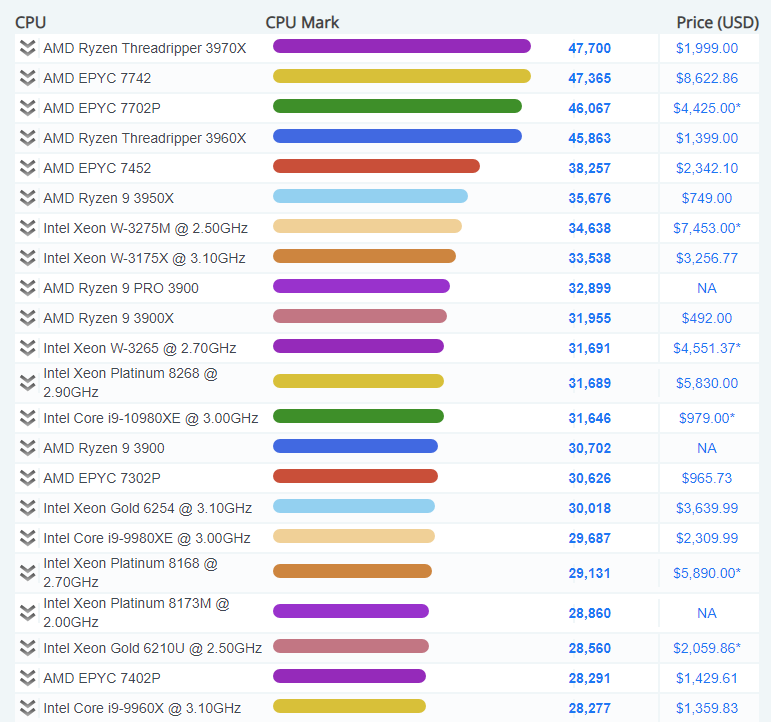Image resolution: width=771 pixels, height=722 pixels.
Task: Open the $1,999.00 price link
Action: coord(707,48)
